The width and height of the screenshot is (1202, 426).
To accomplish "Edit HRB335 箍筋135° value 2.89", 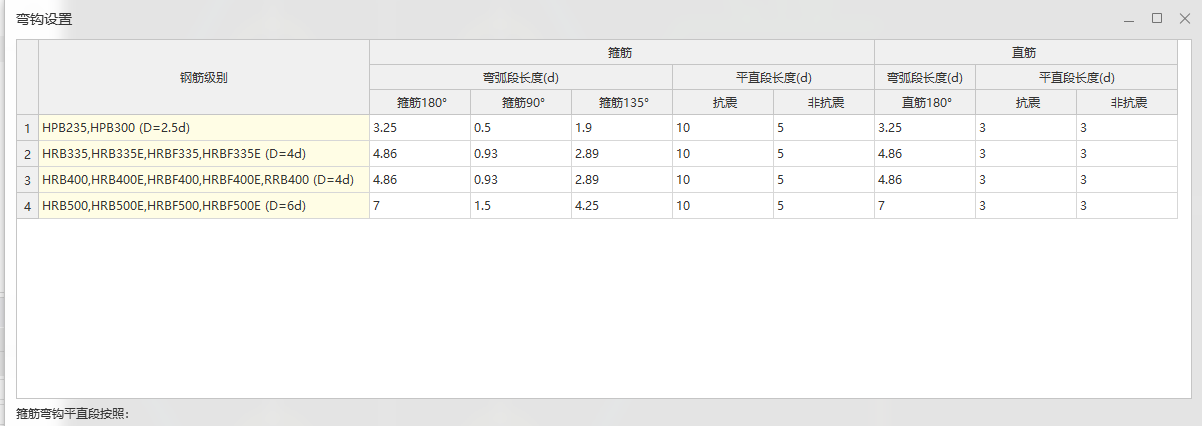I will tap(622, 154).
